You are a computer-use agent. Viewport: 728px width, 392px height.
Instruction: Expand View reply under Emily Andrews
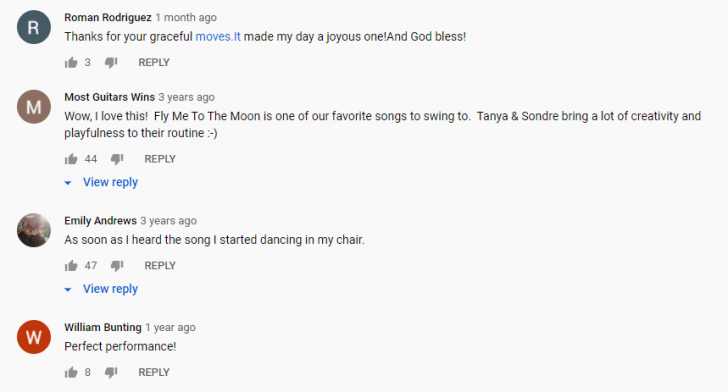tap(110, 289)
